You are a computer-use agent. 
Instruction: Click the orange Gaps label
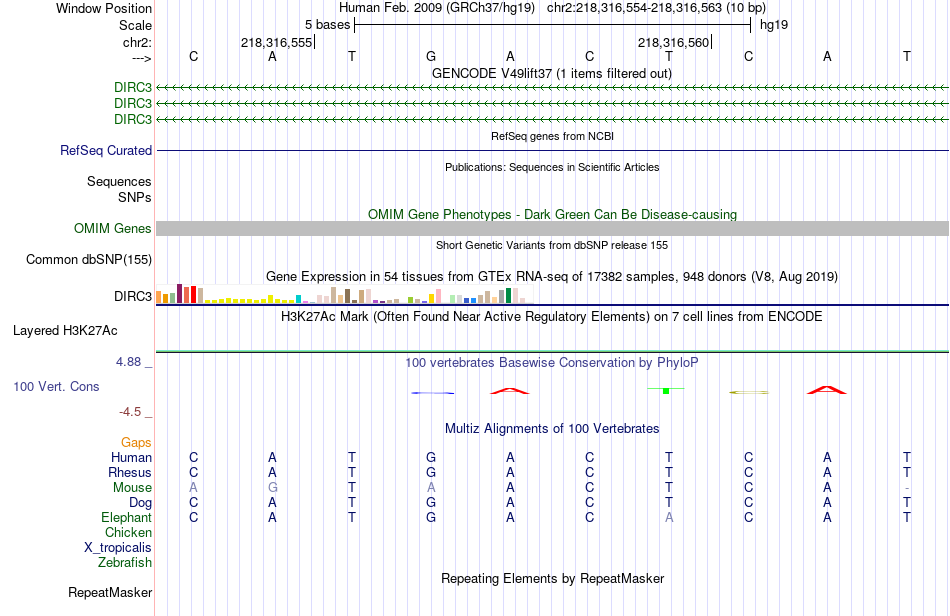point(136,443)
